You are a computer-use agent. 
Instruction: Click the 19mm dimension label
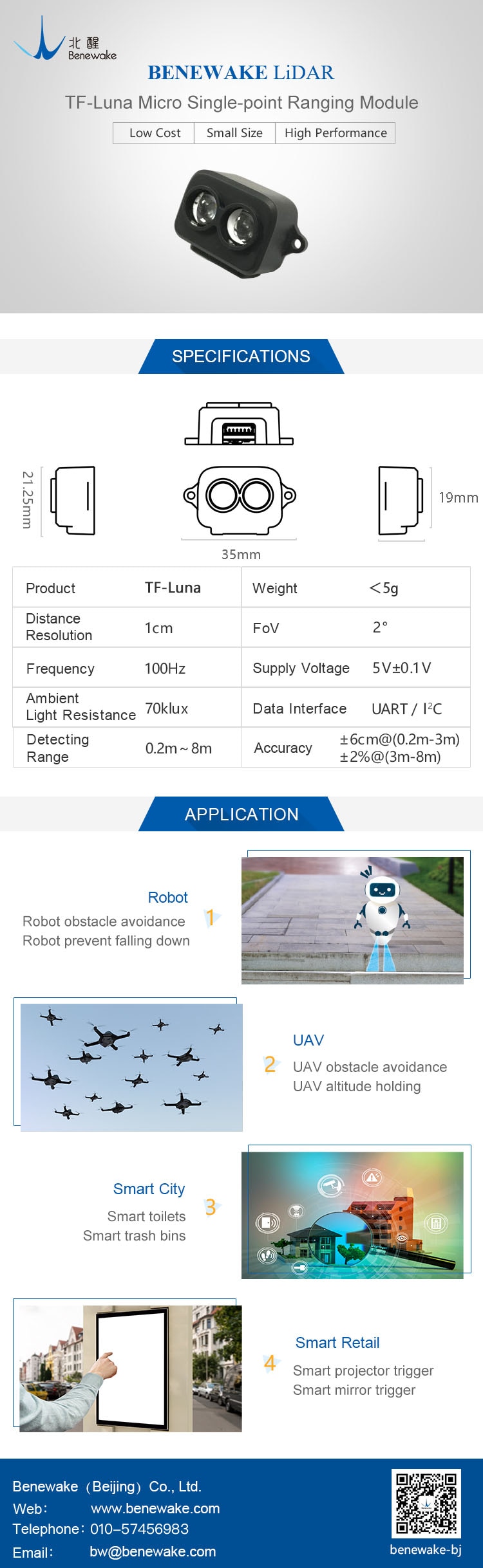tap(458, 497)
